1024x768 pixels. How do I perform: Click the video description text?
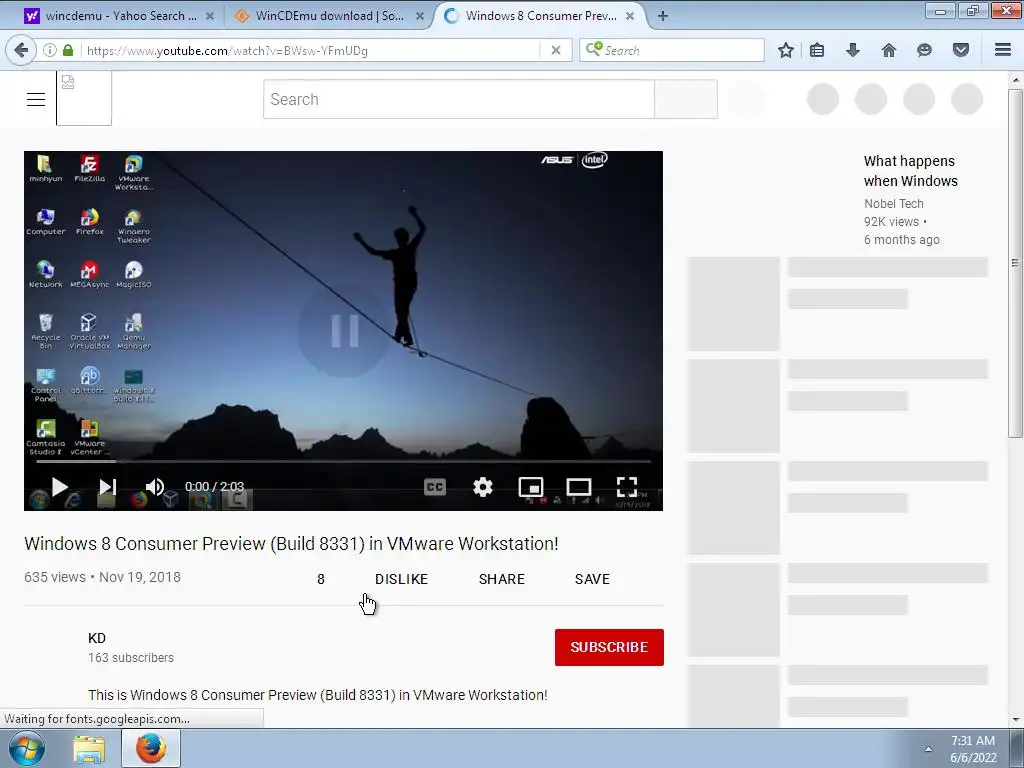tap(317, 695)
